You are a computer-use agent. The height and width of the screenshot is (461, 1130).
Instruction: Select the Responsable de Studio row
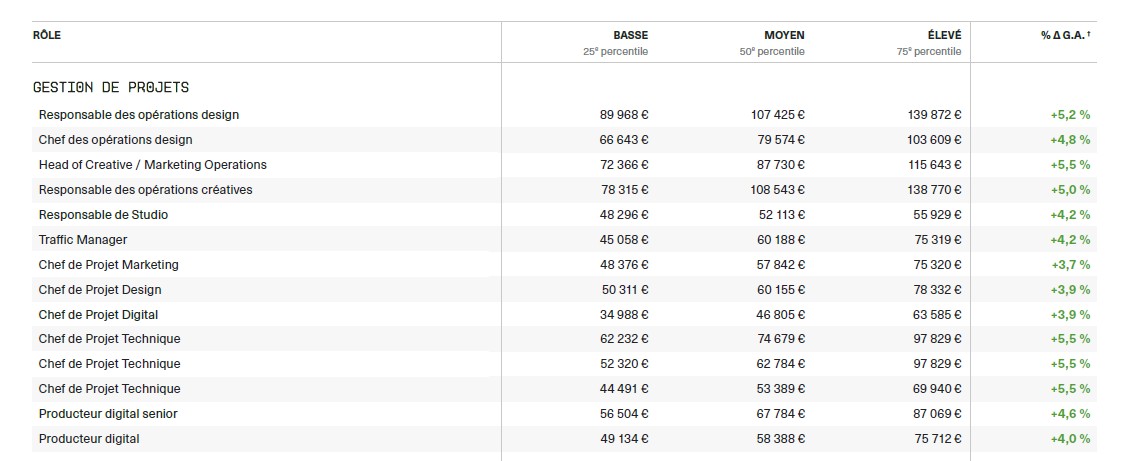pyautogui.click(x=103, y=215)
